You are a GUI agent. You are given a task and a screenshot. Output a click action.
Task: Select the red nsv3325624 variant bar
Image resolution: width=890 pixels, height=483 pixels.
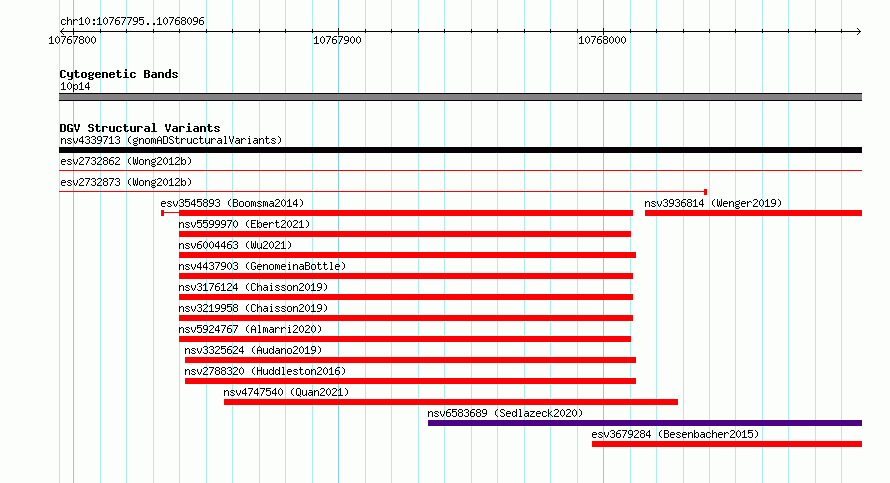click(x=410, y=360)
